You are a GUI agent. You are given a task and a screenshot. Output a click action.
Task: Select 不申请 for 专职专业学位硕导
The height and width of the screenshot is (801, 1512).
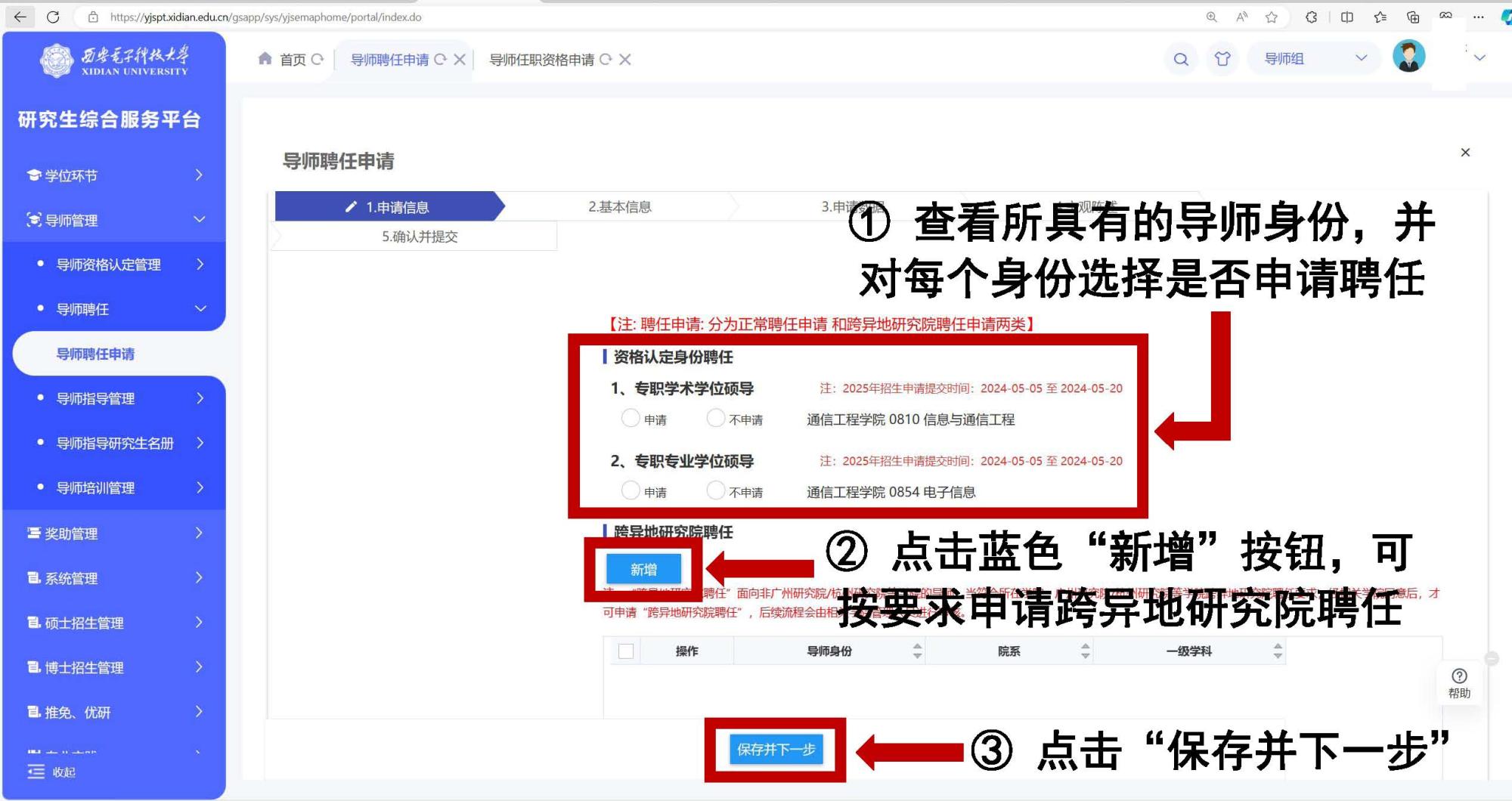pyautogui.click(x=715, y=490)
